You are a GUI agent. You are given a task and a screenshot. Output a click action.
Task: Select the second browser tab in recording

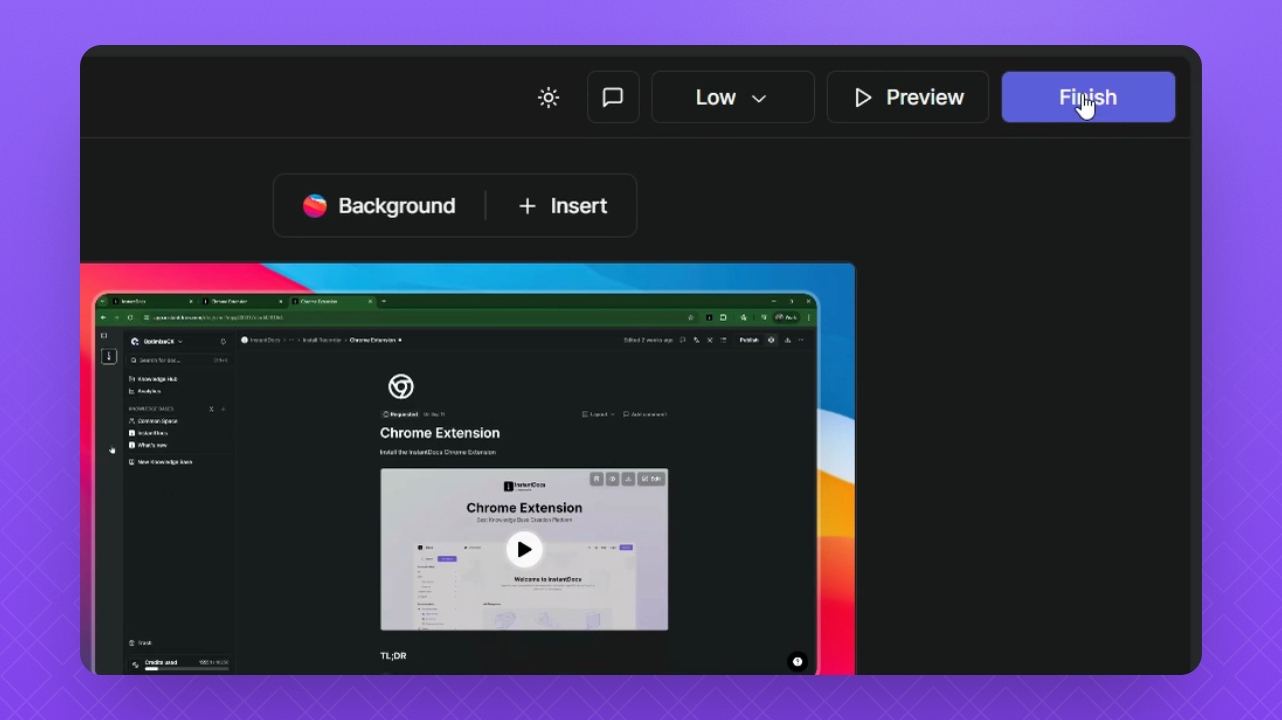pyautogui.click(x=243, y=301)
